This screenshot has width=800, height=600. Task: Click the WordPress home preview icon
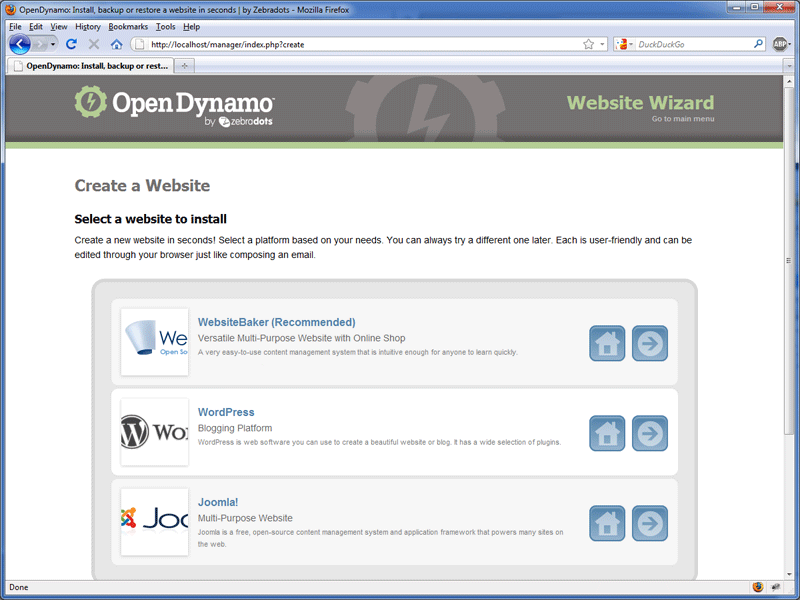pyautogui.click(x=607, y=433)
